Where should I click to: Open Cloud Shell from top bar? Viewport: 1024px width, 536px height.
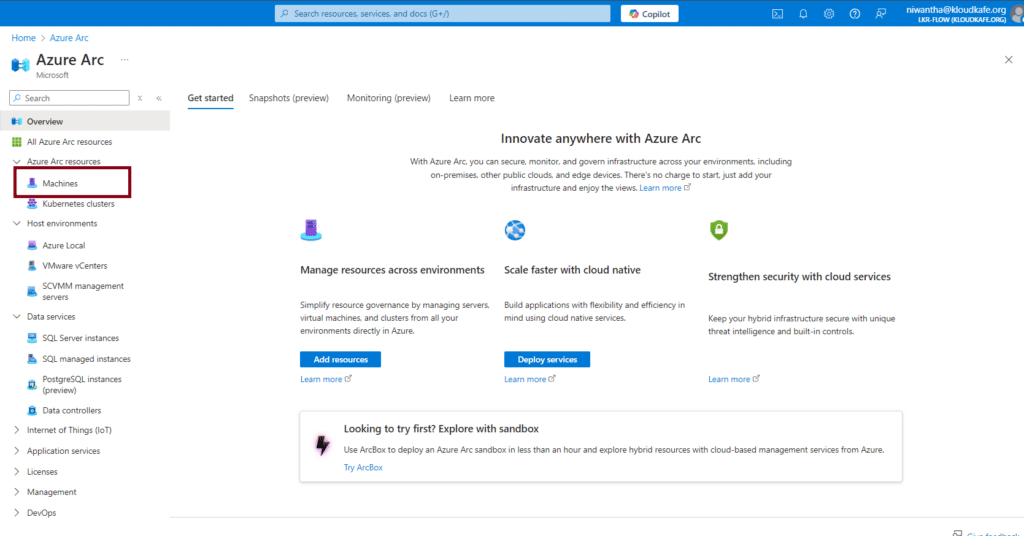click(777, 14)
